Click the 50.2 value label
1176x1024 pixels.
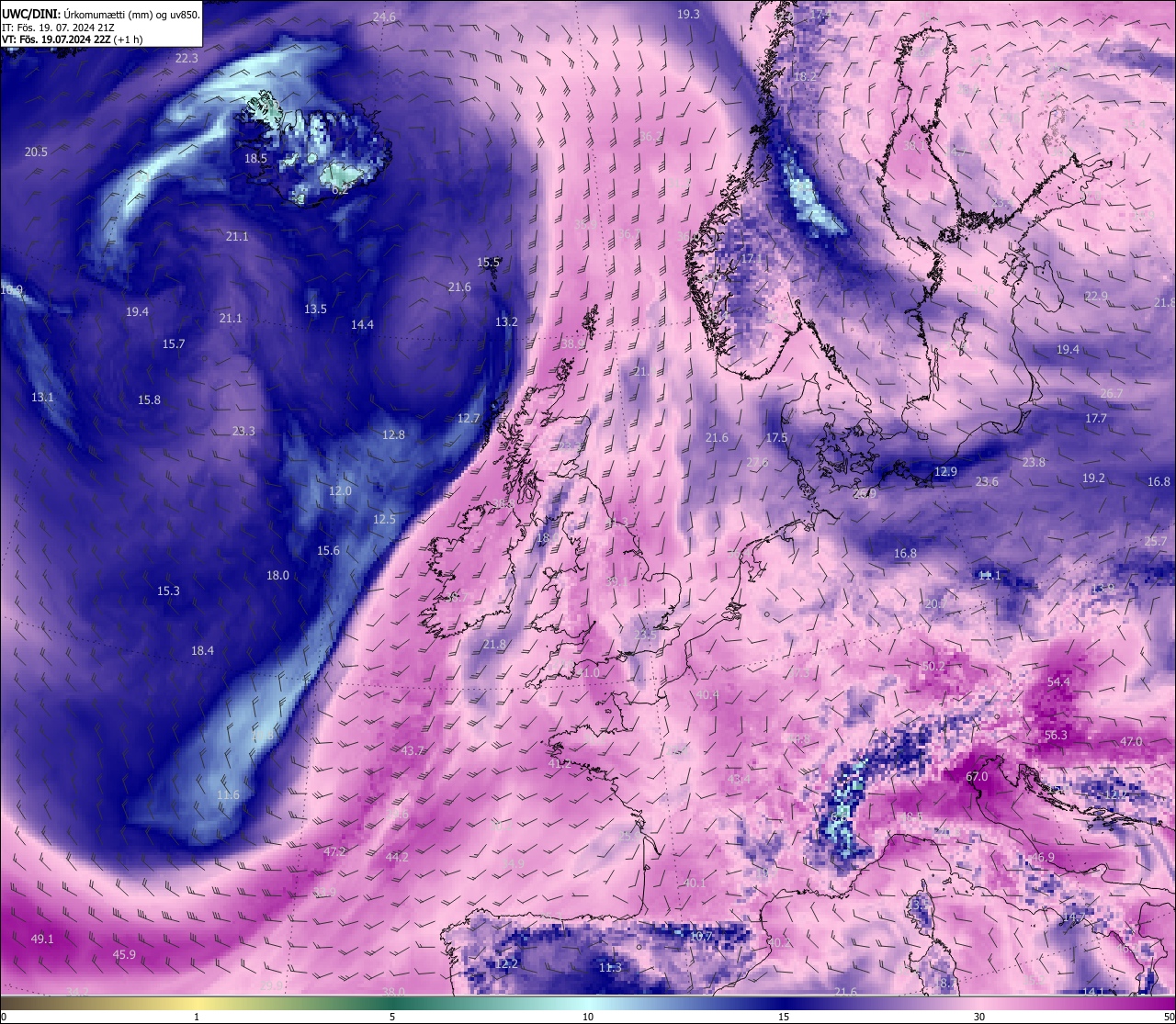933,667
